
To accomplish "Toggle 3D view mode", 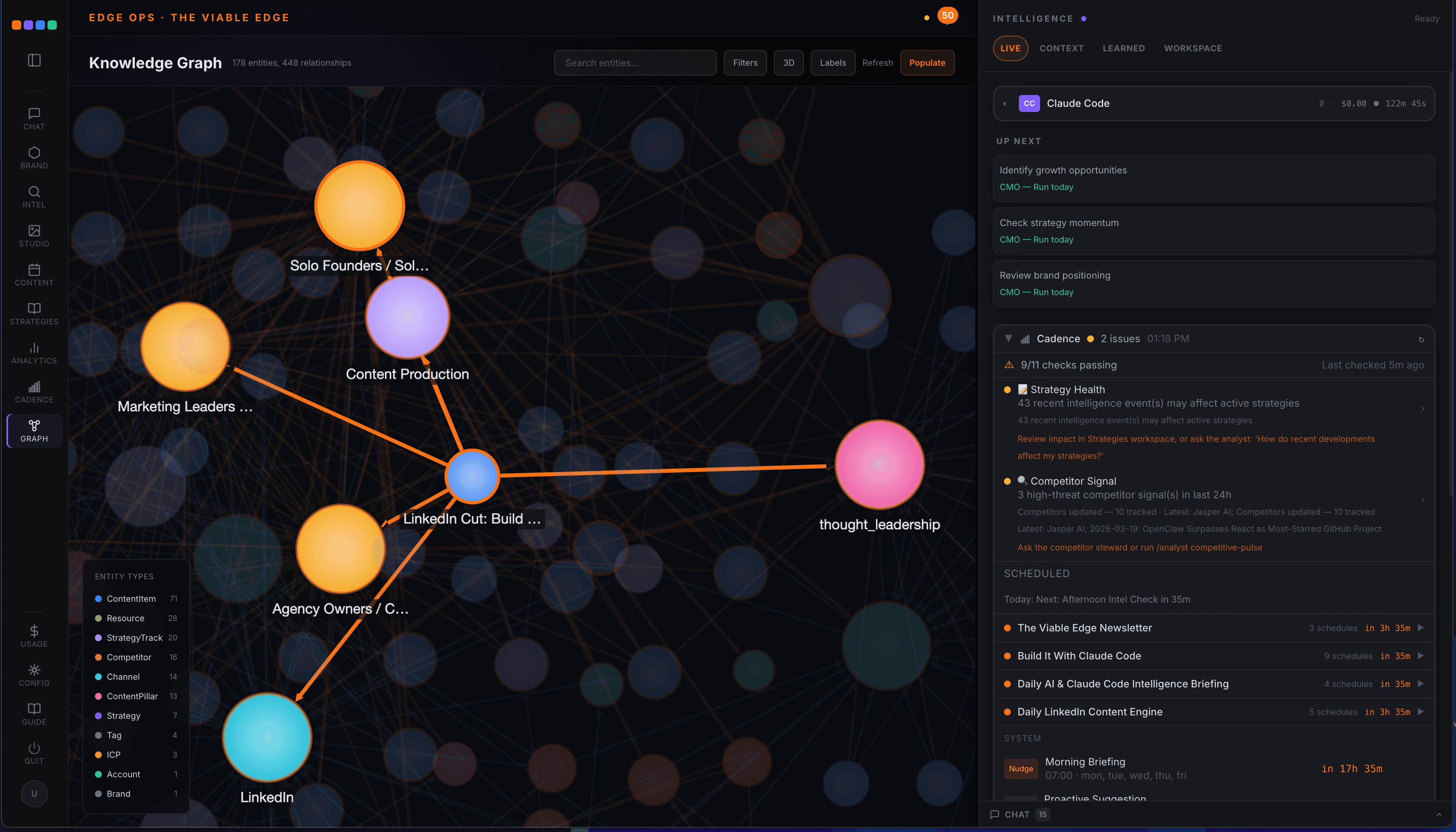I will 788,62.
